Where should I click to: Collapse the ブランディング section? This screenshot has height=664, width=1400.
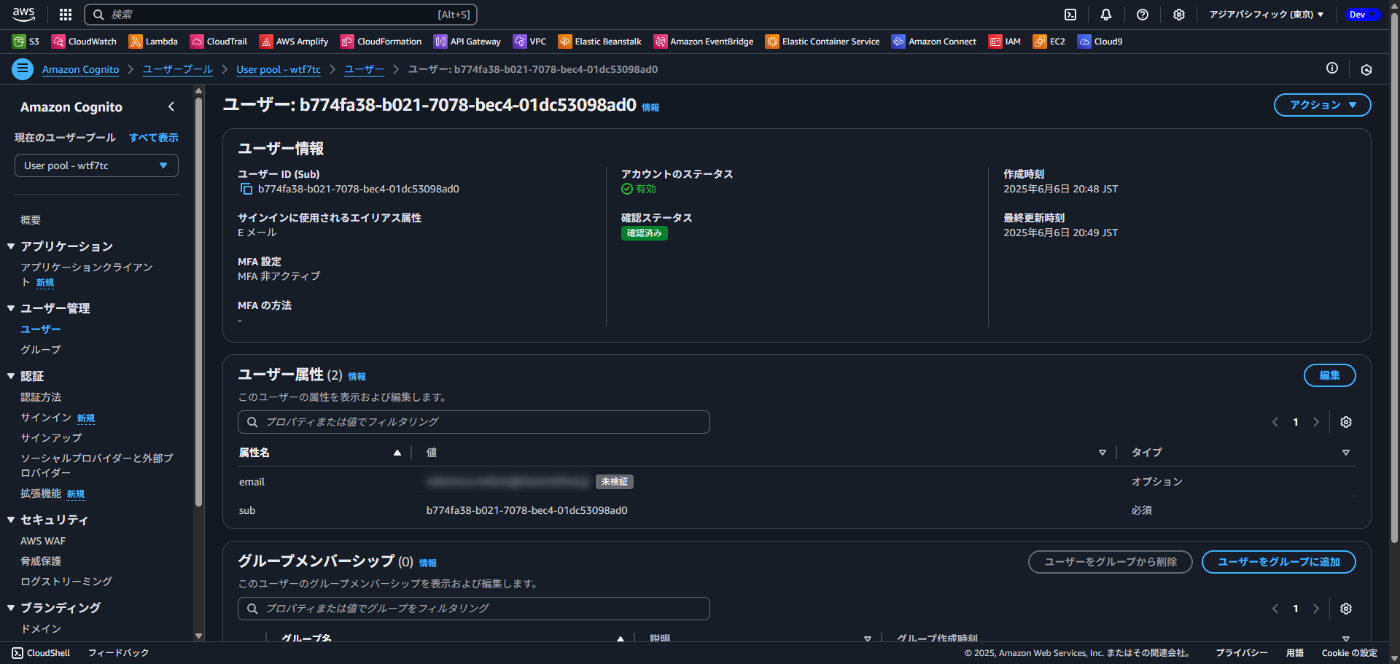(x=11, y=608)
